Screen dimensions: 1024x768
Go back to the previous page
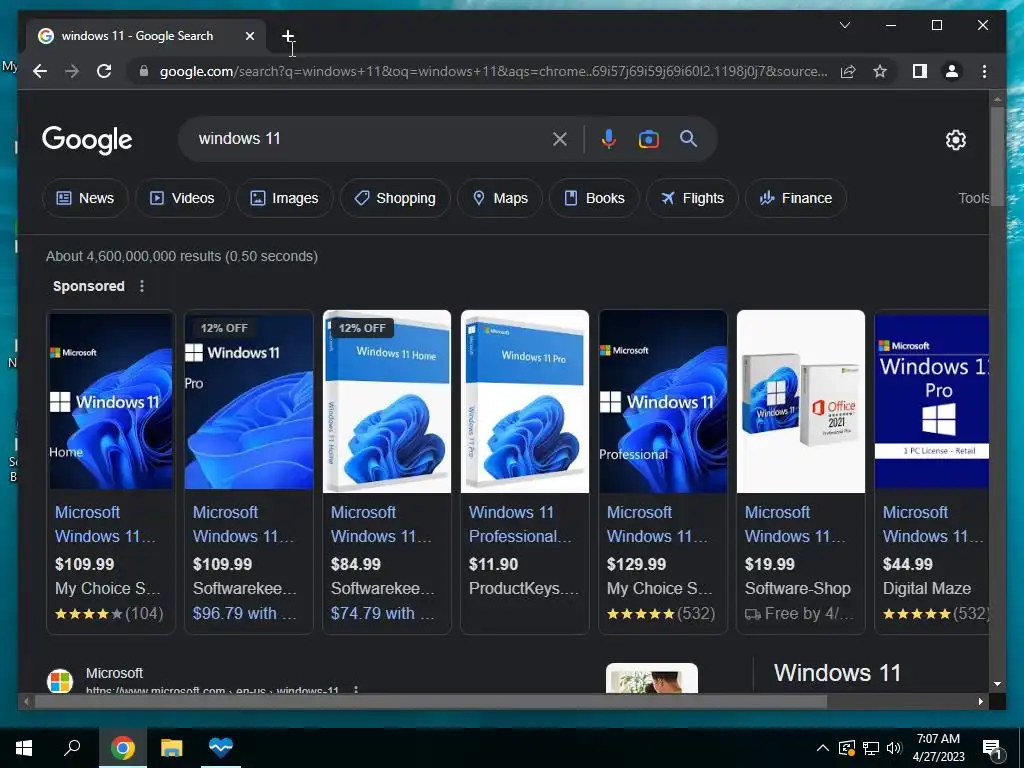pos(40,71)
